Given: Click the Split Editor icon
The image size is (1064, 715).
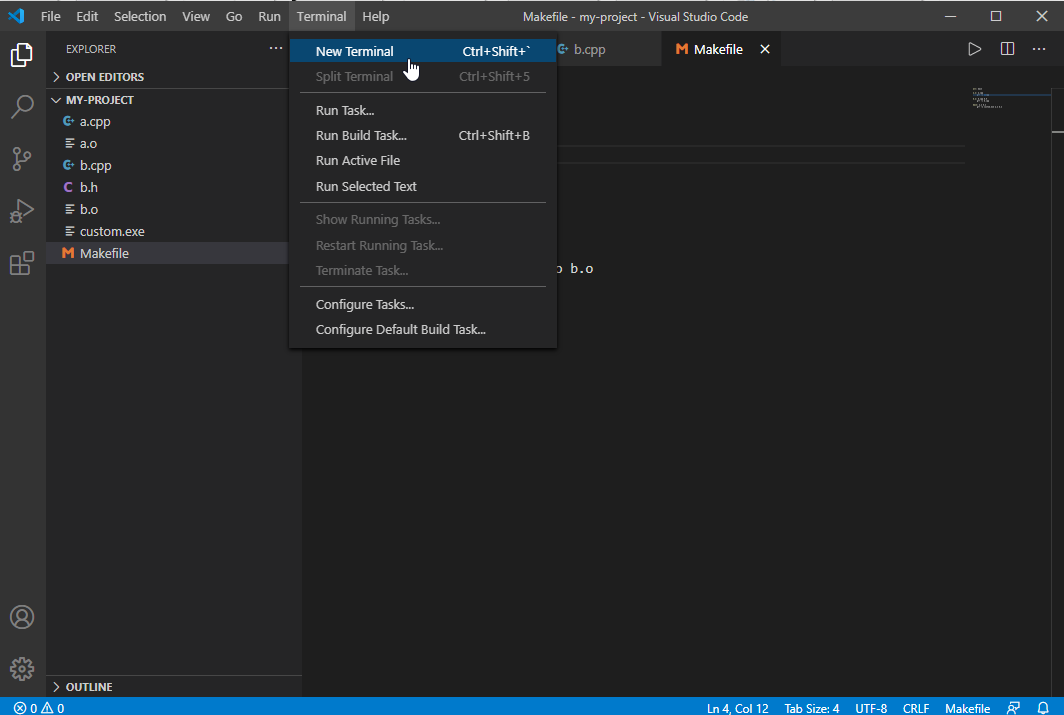Looking at the screenshot, I should pyautogui.click(x=1007, y=49).
